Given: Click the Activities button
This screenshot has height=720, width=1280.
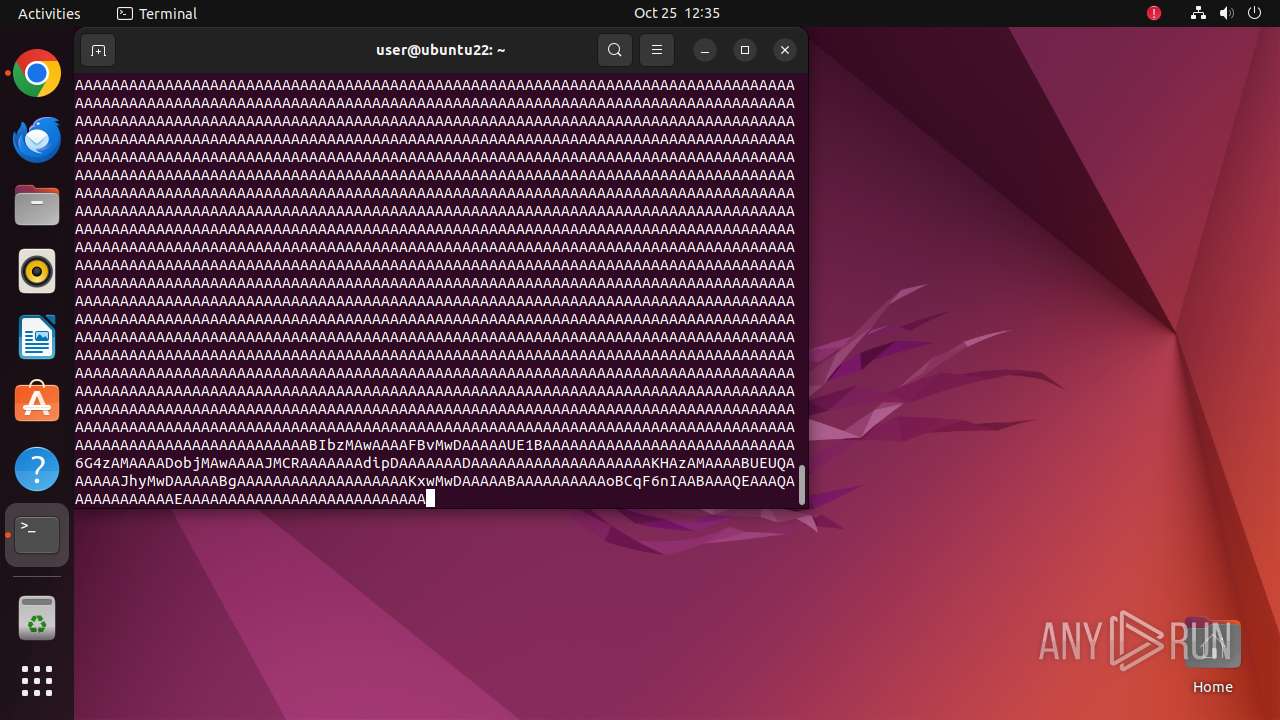Looking at the screenshot, I should [x=49, y=13].
